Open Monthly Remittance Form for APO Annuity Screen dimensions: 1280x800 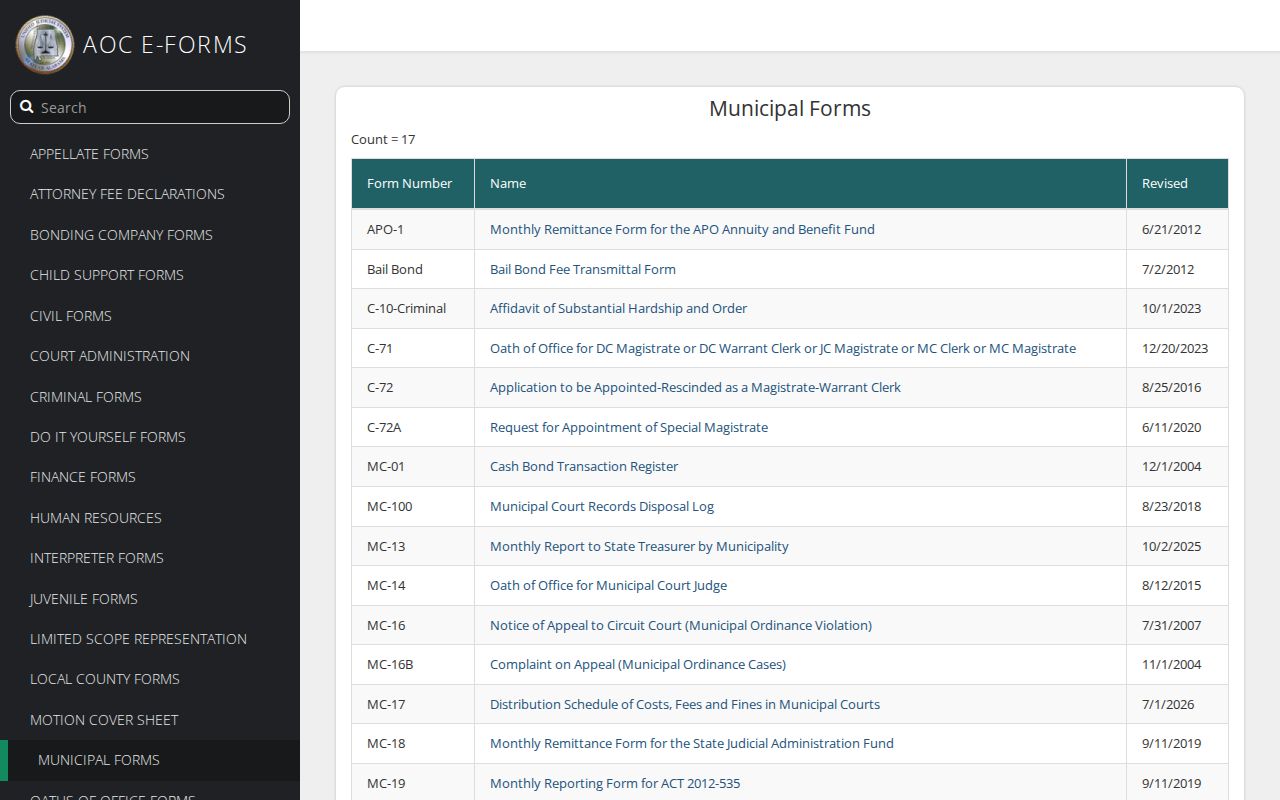coord(682,229)
